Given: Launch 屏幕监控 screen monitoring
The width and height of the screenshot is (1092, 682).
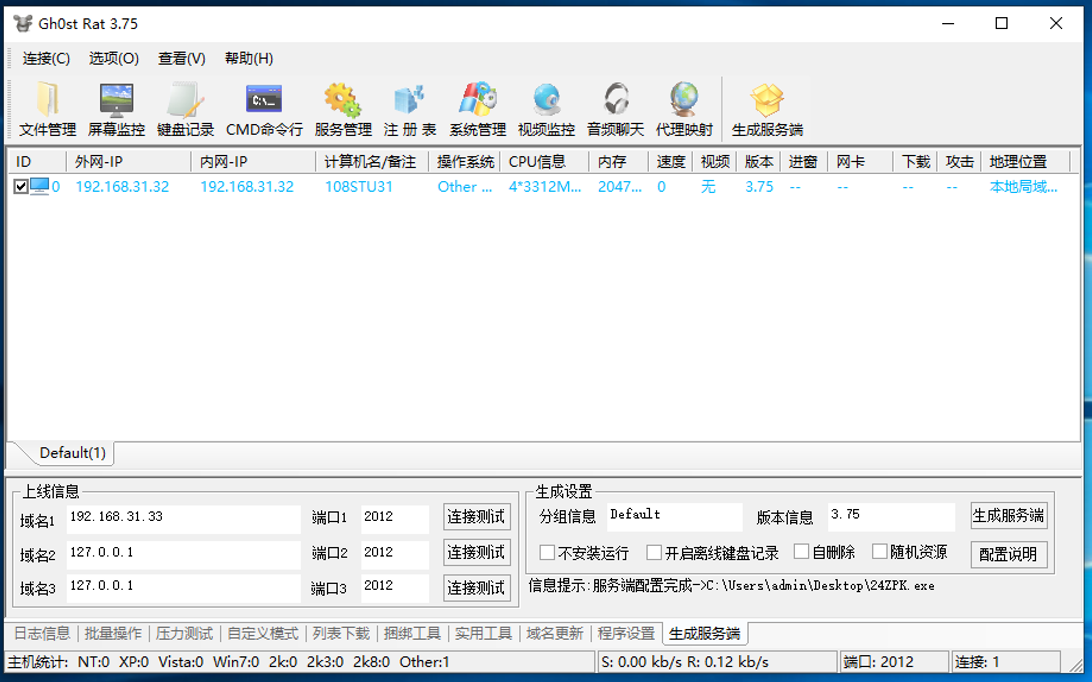Looking at the screenshot, I should [116, 109].
